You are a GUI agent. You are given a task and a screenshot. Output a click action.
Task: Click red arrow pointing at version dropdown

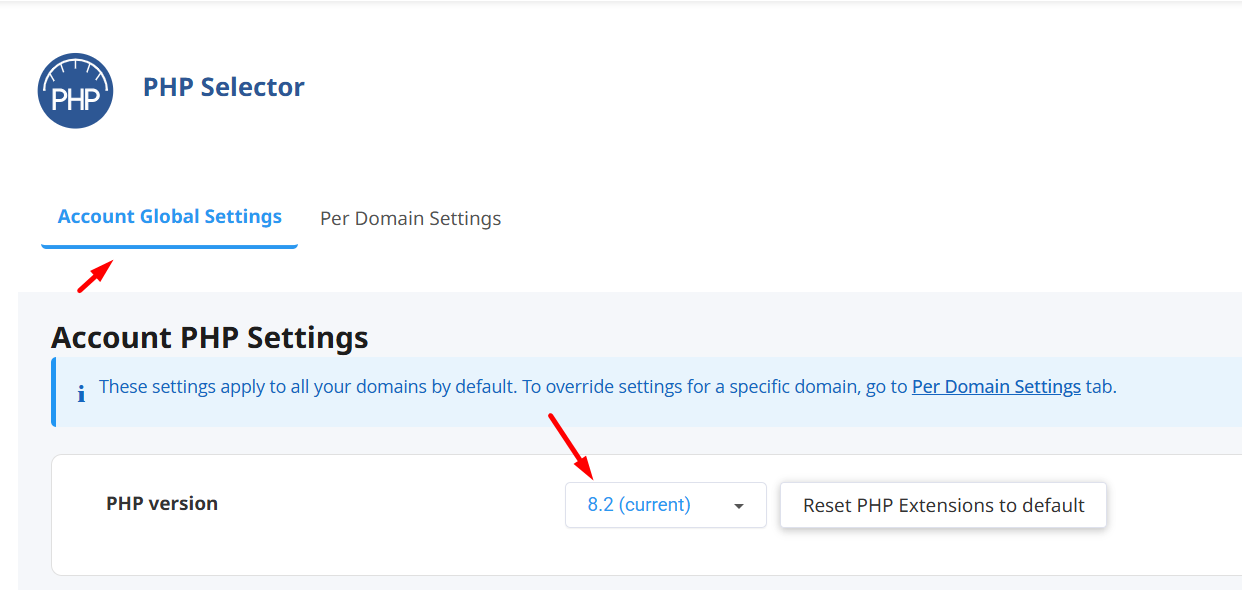[x=571, y=443]
